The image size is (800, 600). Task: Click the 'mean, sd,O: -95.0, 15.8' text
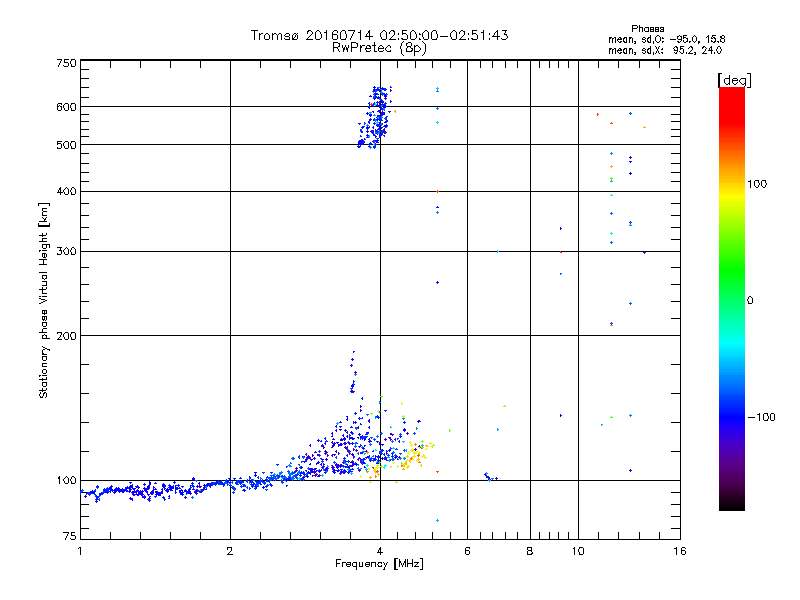(x=666, y=39)
